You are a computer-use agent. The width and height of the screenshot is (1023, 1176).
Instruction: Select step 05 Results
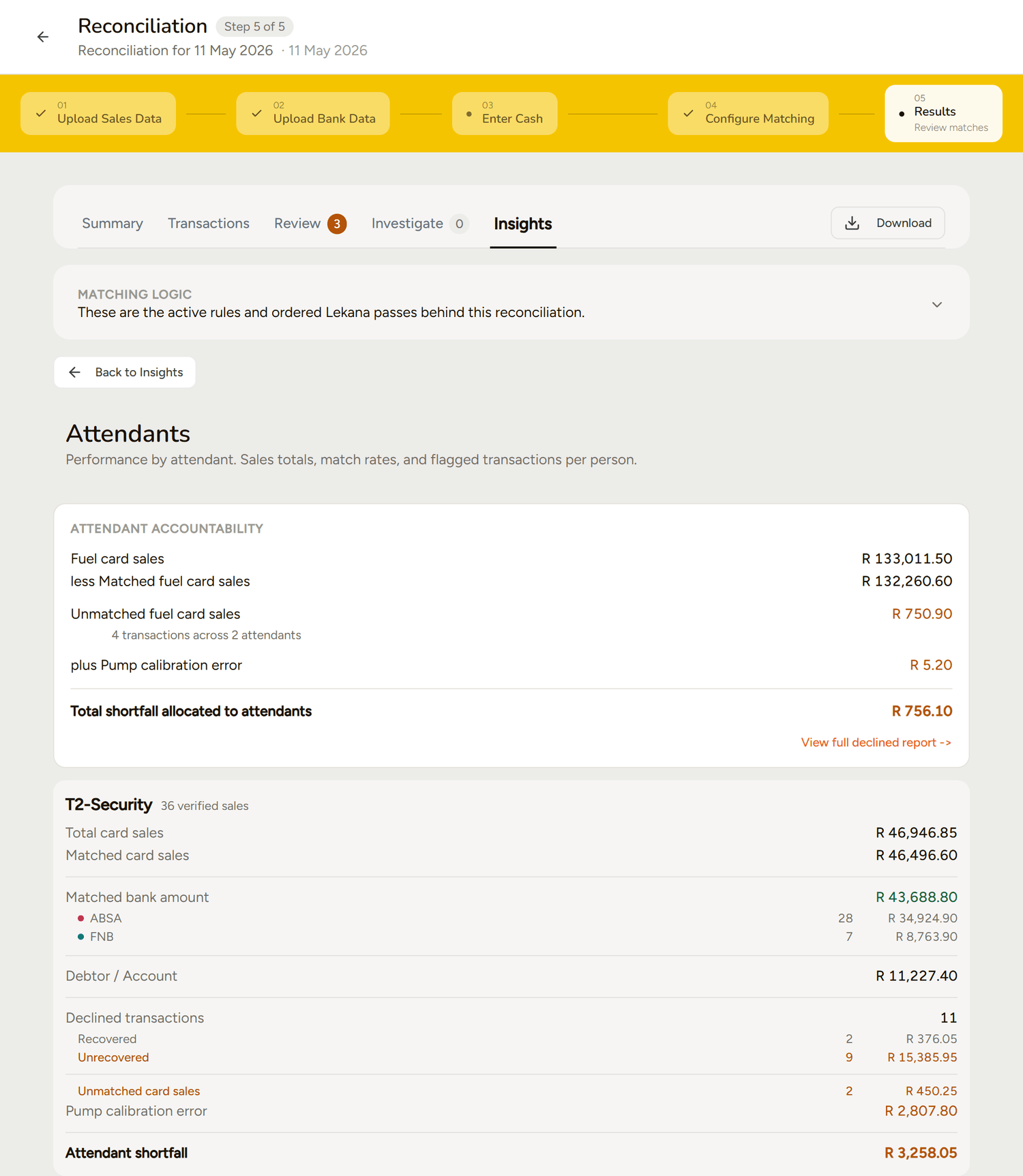[943, 113]
